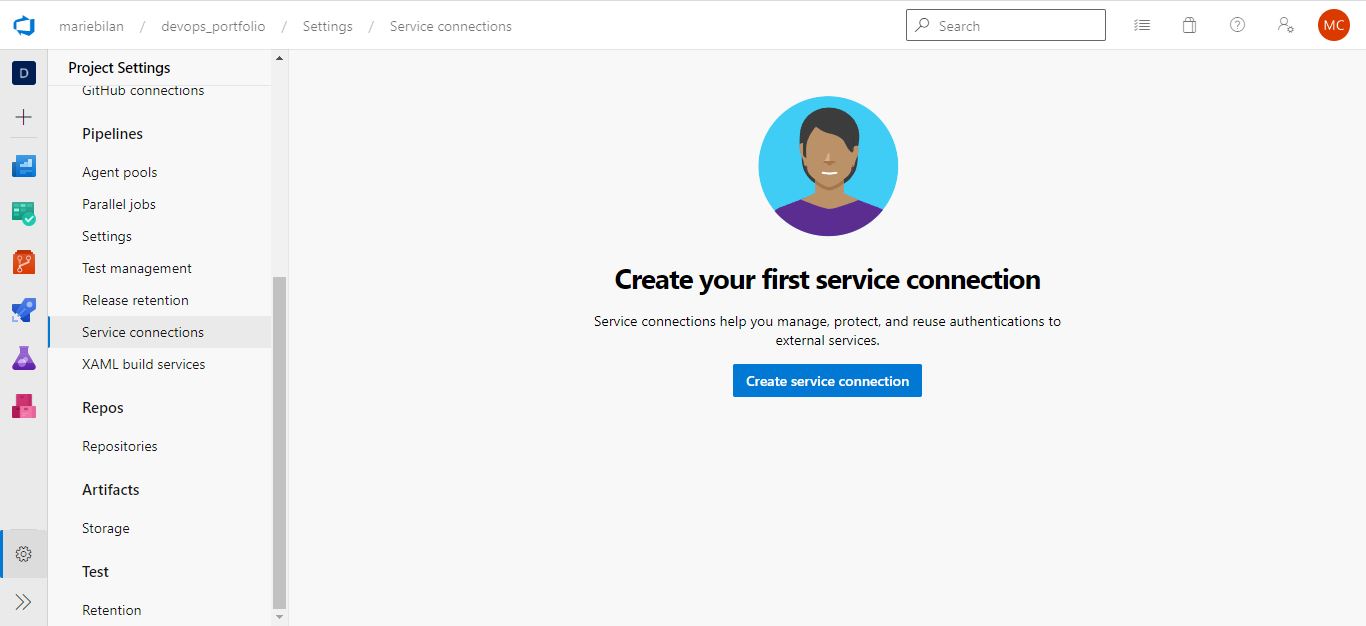This screenshot has width=1366, height=626.
Task: Open the Test Plans flask icon
Action: coord(24,358)
